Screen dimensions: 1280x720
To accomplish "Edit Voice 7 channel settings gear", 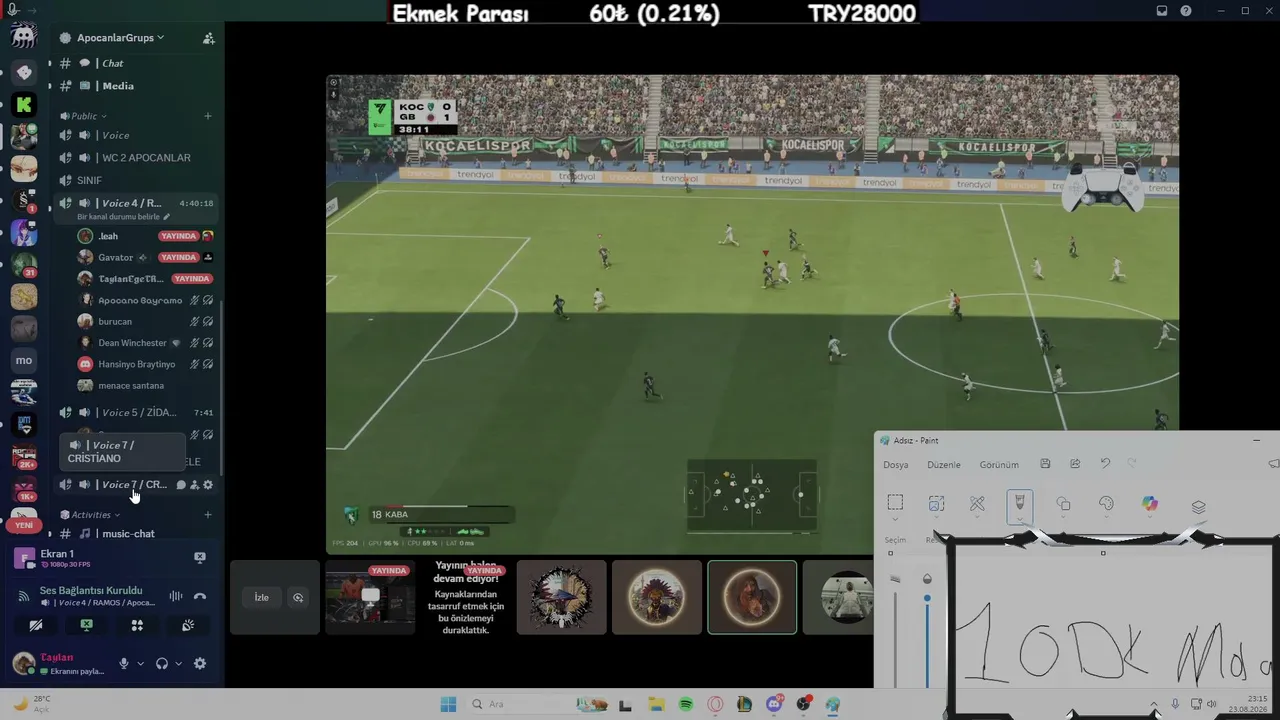I will tap(208, 485).
